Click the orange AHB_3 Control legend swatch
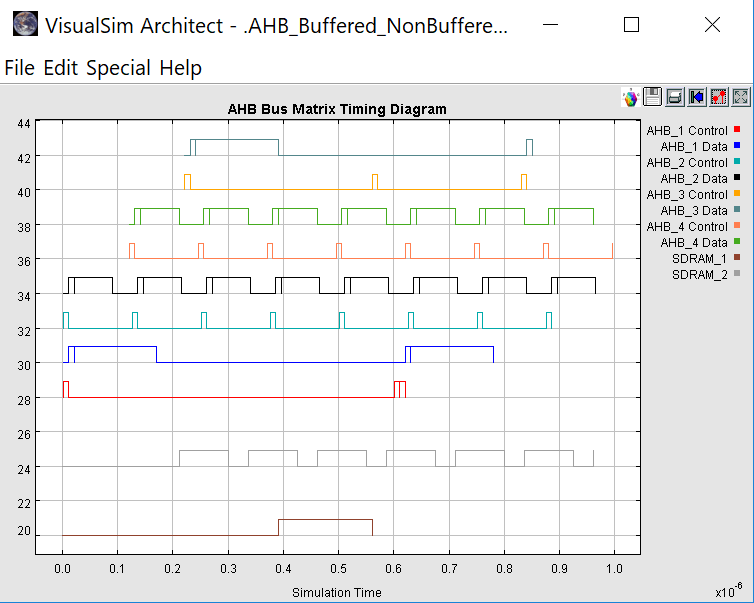The image size is (754, 603). click(737, 194)
